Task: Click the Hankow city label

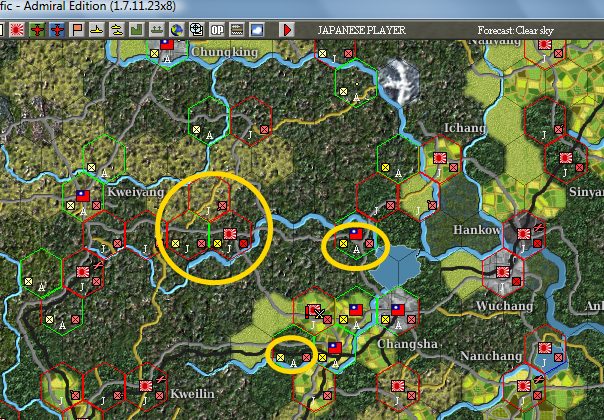Action: pyautogui.click(x=477, y=230)
